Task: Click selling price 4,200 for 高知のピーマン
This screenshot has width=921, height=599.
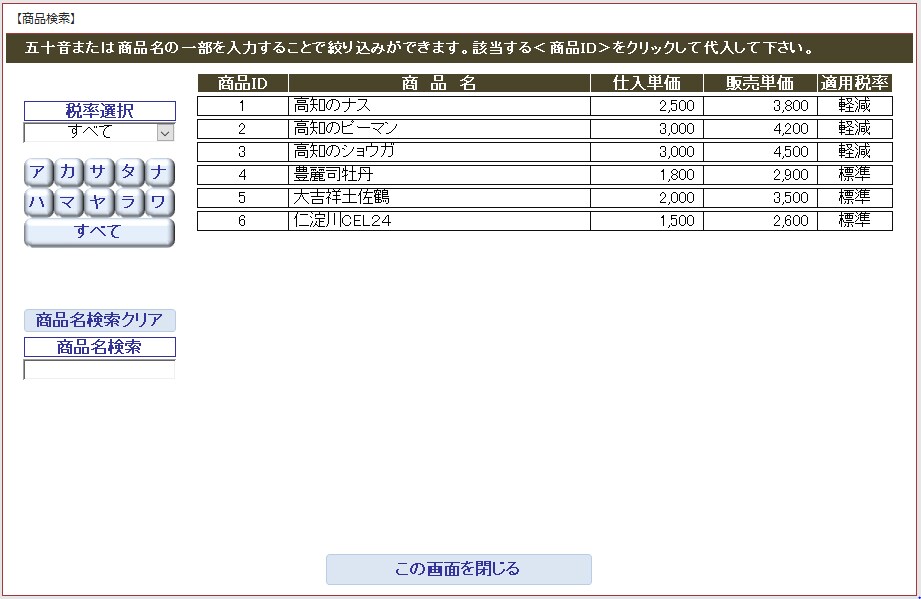Action: tap(760, 129)
